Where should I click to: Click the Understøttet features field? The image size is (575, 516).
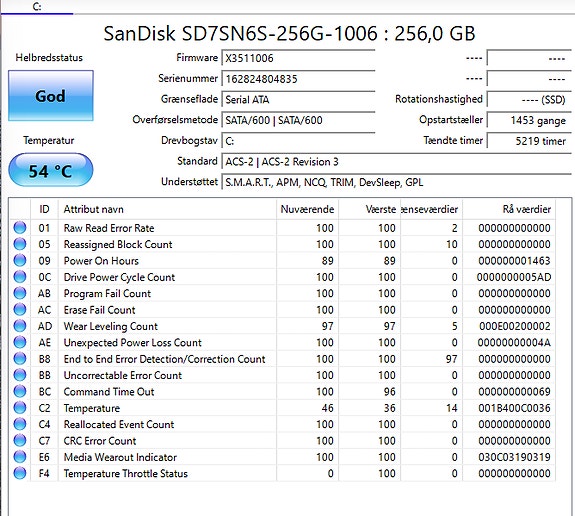(396, 182)
